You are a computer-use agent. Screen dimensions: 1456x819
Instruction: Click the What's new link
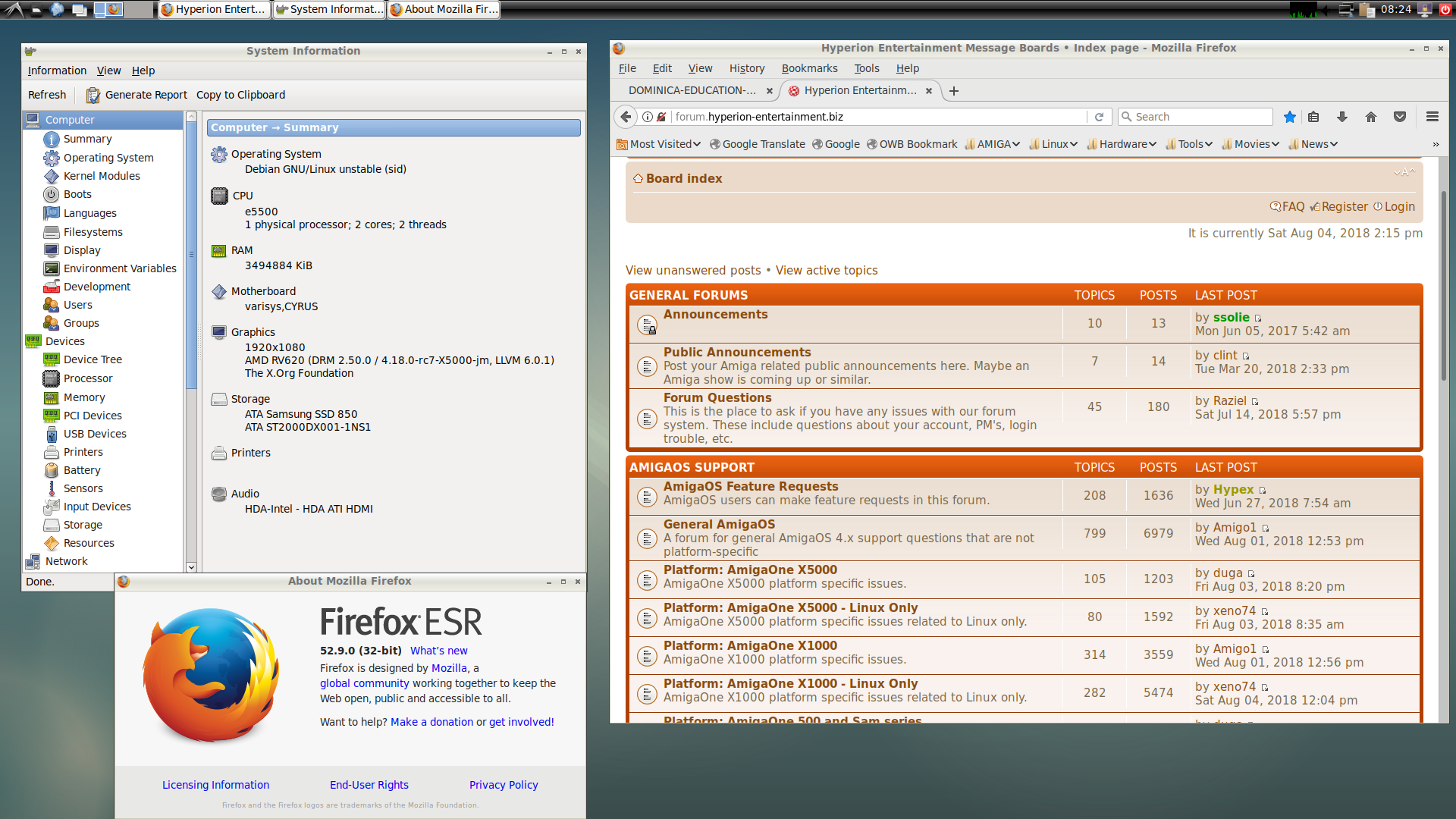tap(438, 651)
